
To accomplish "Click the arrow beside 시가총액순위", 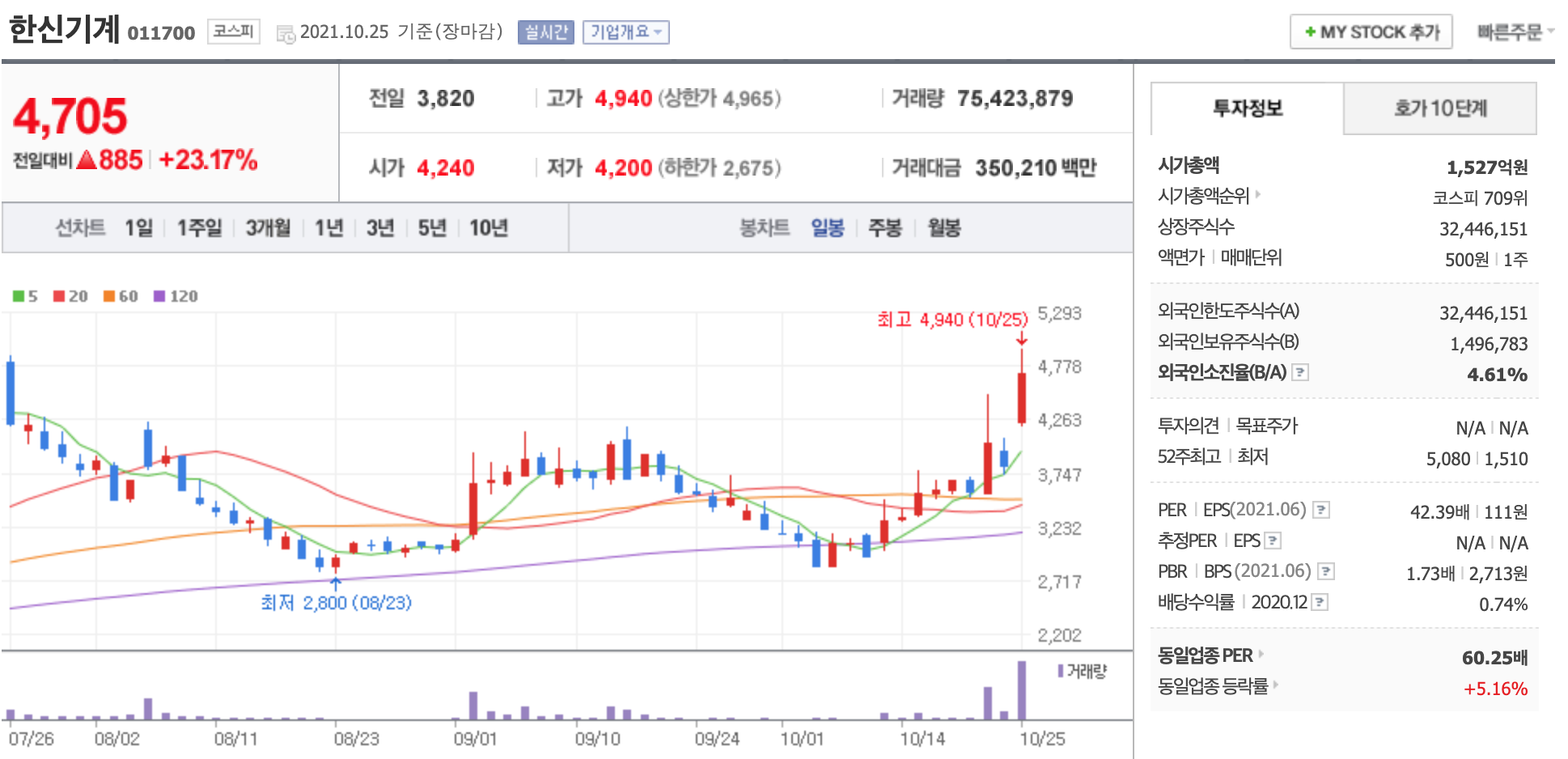I will coord(1258,195).
